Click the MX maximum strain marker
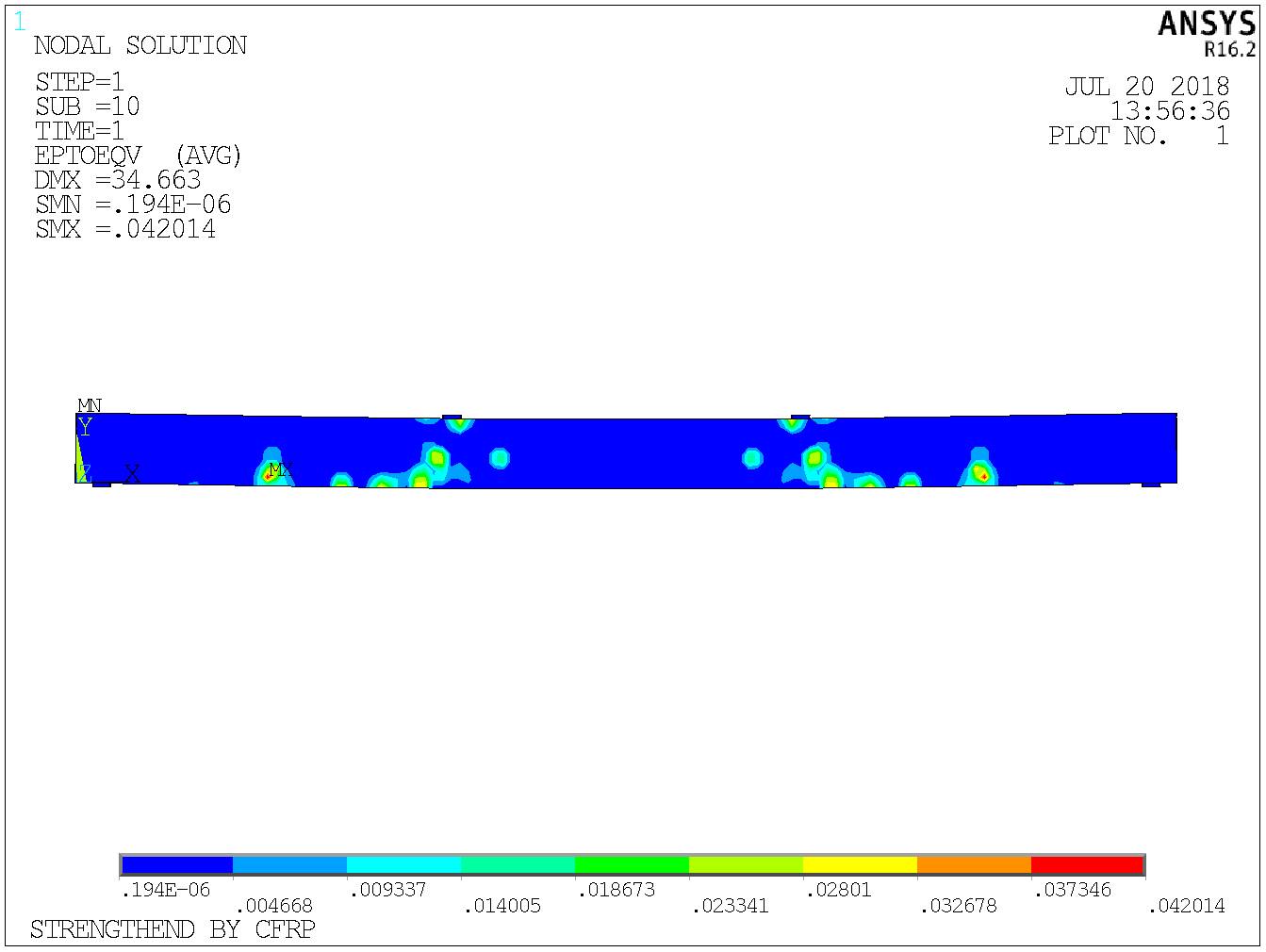This screenshot has height=952, width=1266. coord(279,469)
